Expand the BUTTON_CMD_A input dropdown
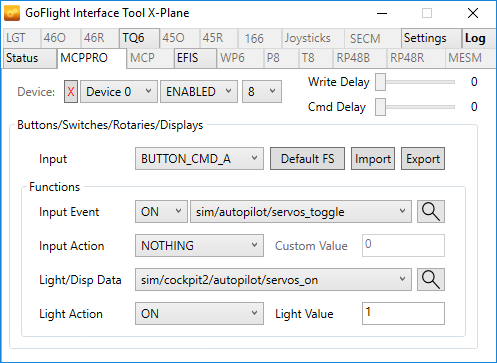This screenshot has height=363, width=497. point(199,159)
